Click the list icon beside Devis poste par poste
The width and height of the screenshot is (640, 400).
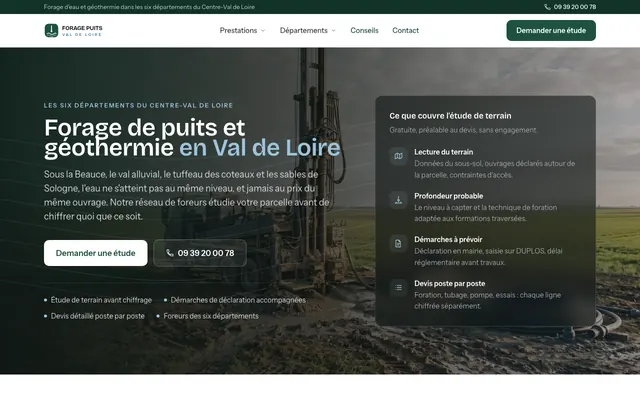[398, 287]
